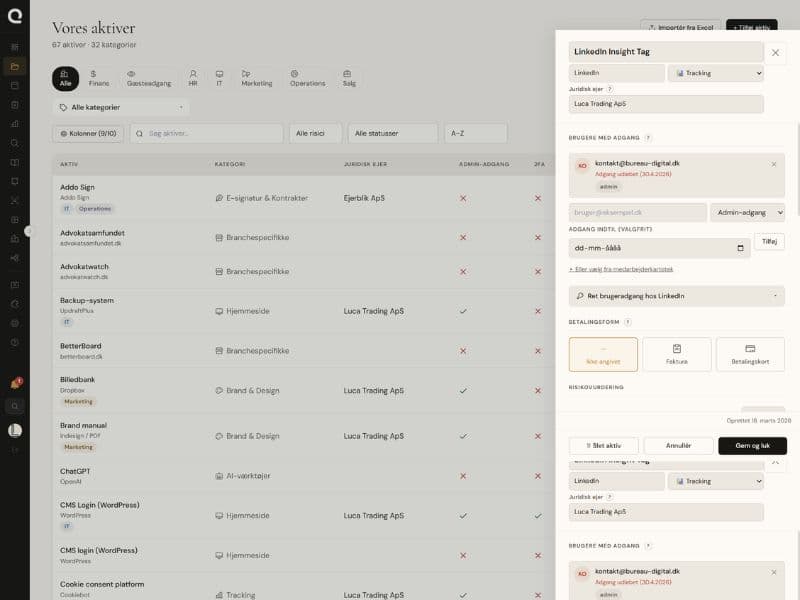Viewport: 800px width, 600px height.
Task: Click the Slet aktiv button
Action: 604,446
